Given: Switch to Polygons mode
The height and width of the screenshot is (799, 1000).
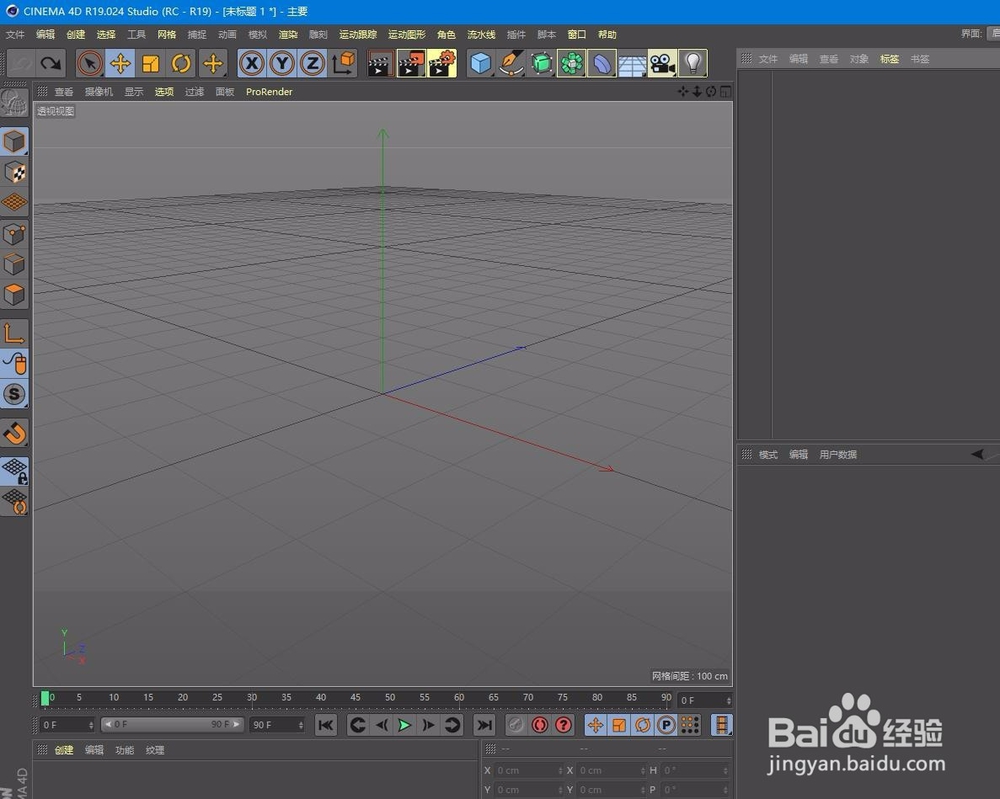Looking at the screenshot, I should tap(14, 295).
